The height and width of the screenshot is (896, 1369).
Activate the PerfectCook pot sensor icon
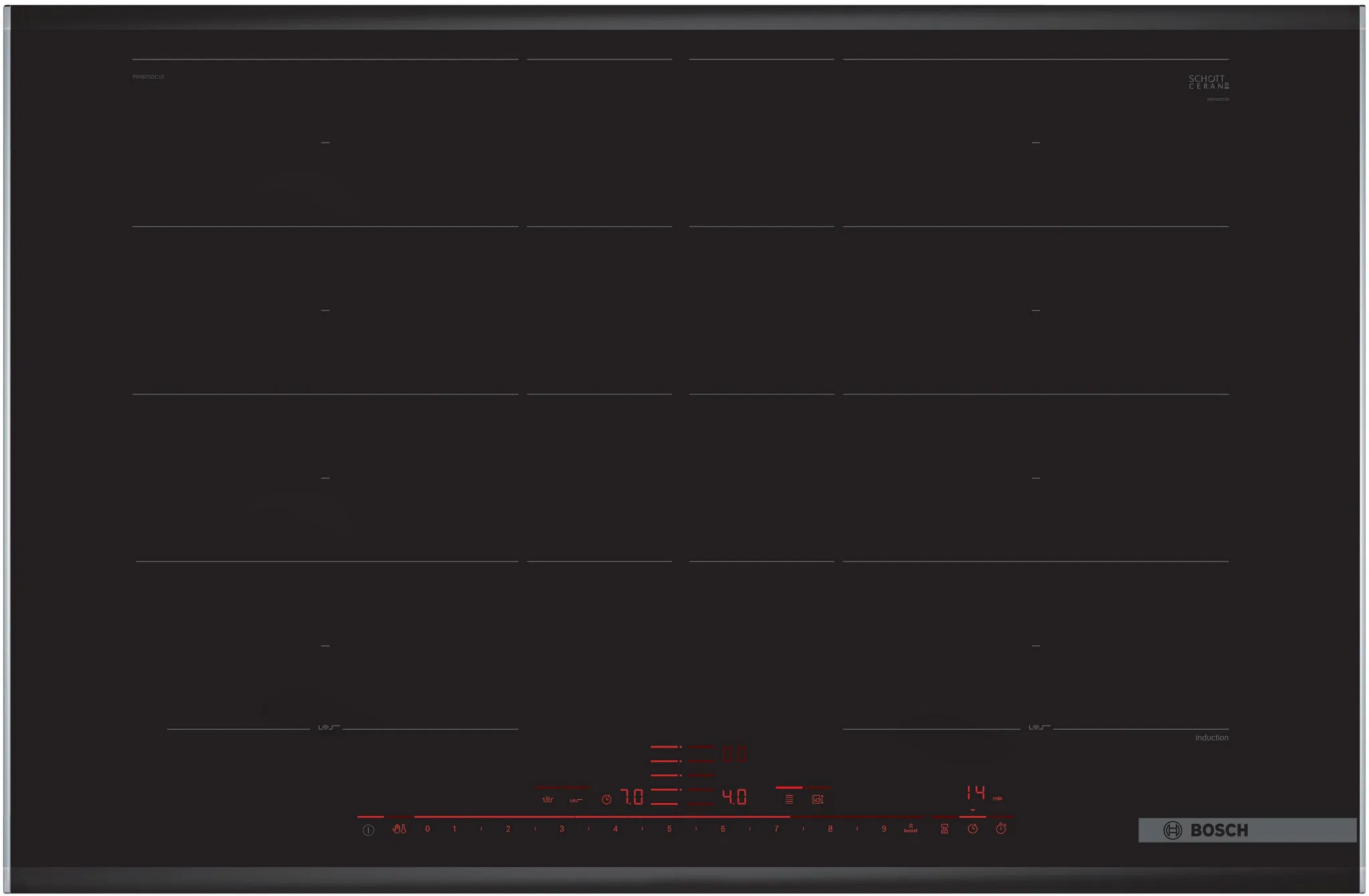(547, 799)
